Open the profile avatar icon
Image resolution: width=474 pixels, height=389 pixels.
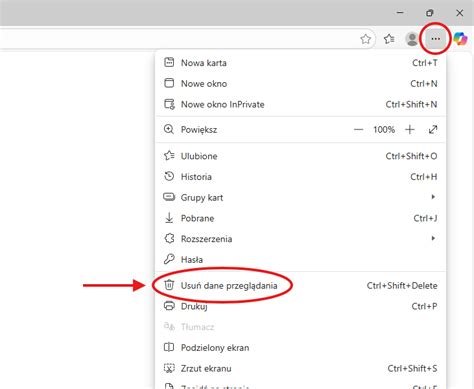[412, 39]
